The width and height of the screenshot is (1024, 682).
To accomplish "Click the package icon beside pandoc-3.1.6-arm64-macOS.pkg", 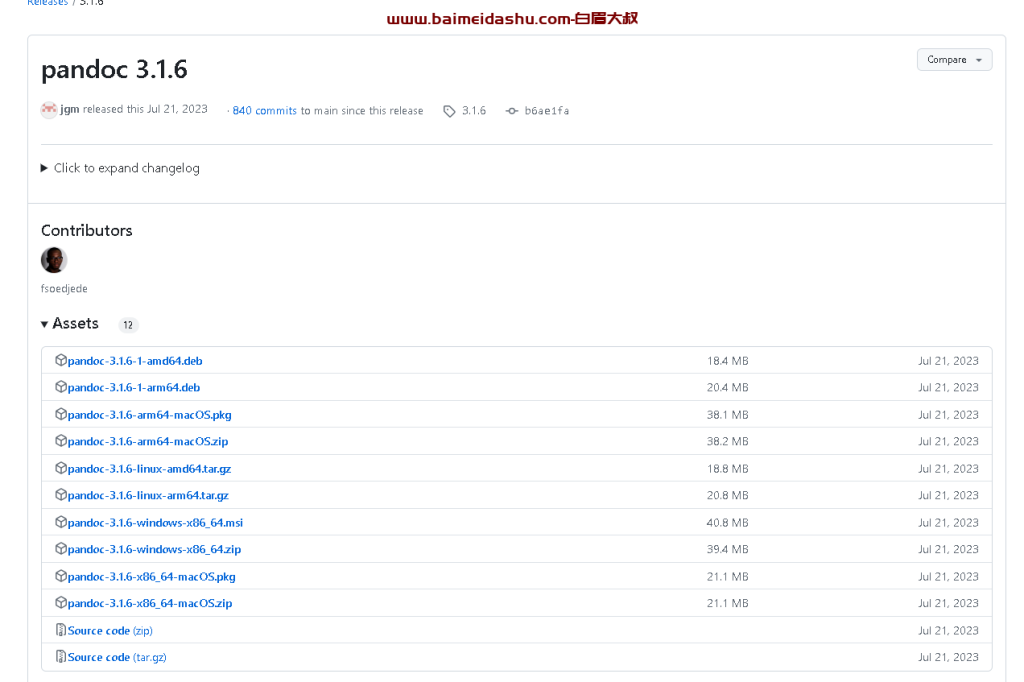I will [x=59, y=414].
